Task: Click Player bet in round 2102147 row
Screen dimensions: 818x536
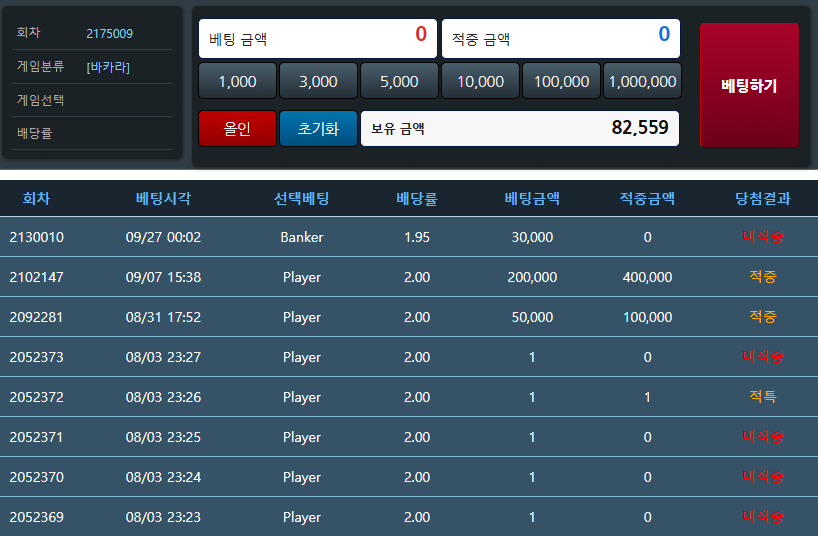Action: [x=302, y=277]
